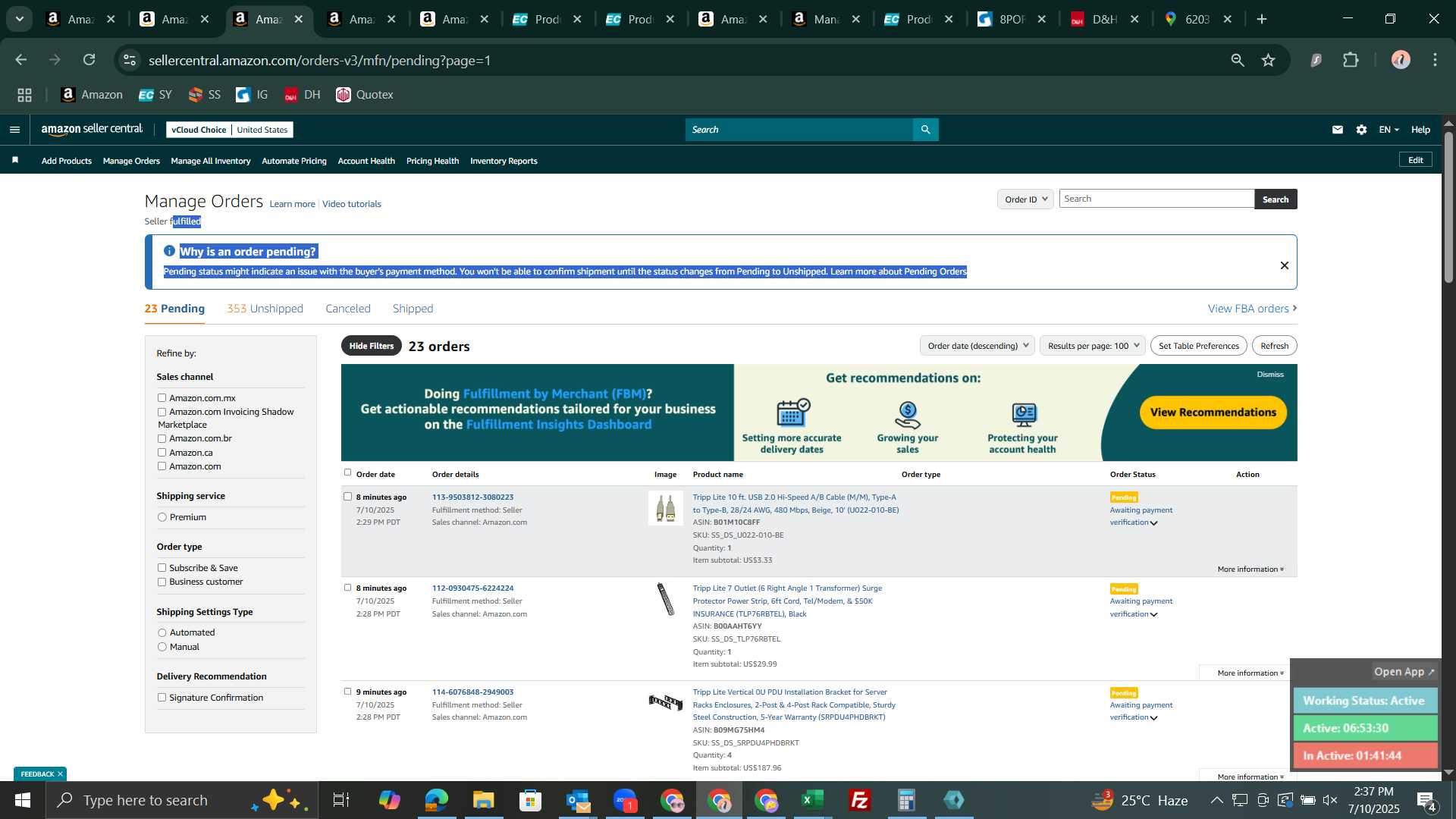Screen dimensions: 1456x819
Task: Select Automated shipping settings type
Action: (x=162, y=632)
